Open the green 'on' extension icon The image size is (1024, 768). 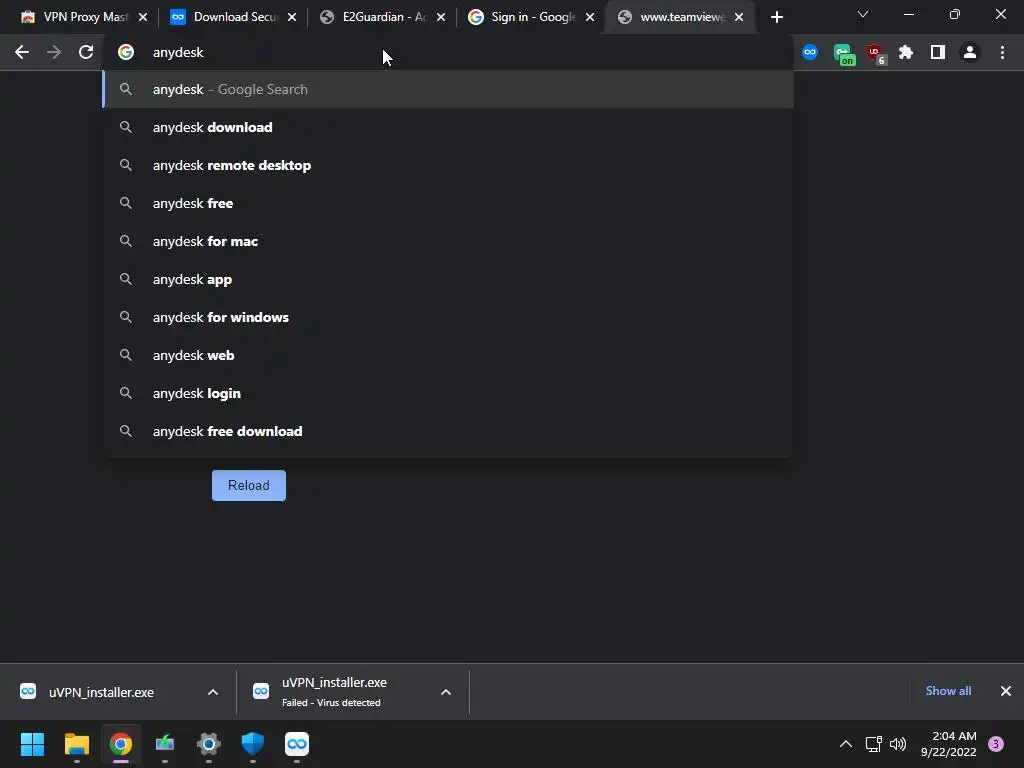tap(844, 54)
